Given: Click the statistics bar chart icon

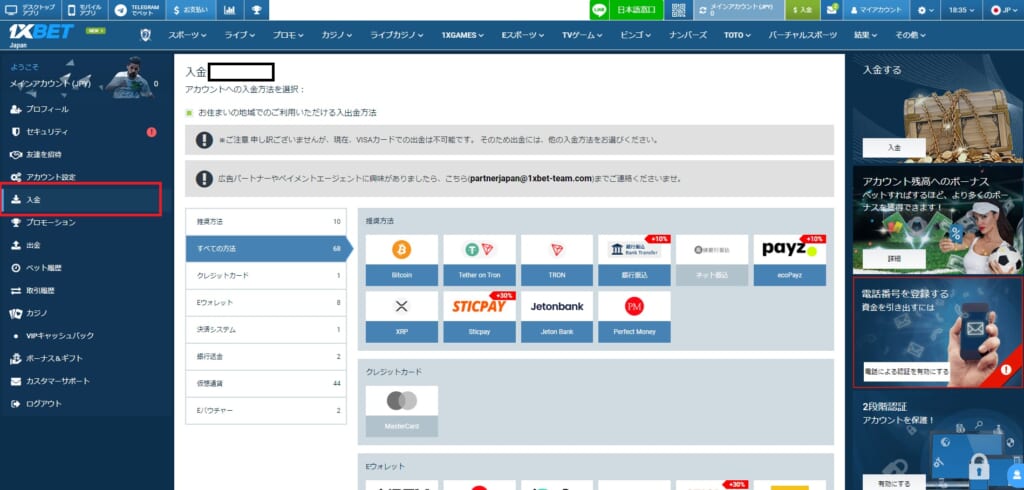Looking at the screenshot, I should (229, 10).
